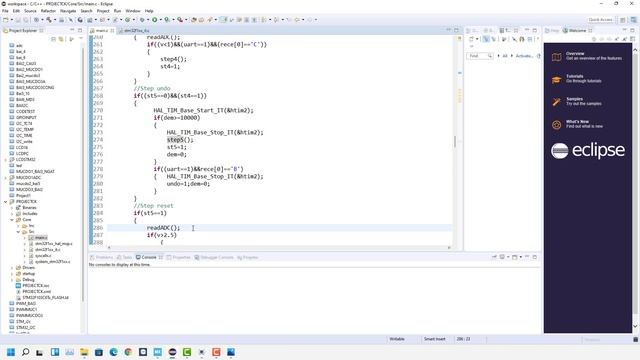Expand the Inc folder
This screenshot has width=640, height=360.
point(18,226)
